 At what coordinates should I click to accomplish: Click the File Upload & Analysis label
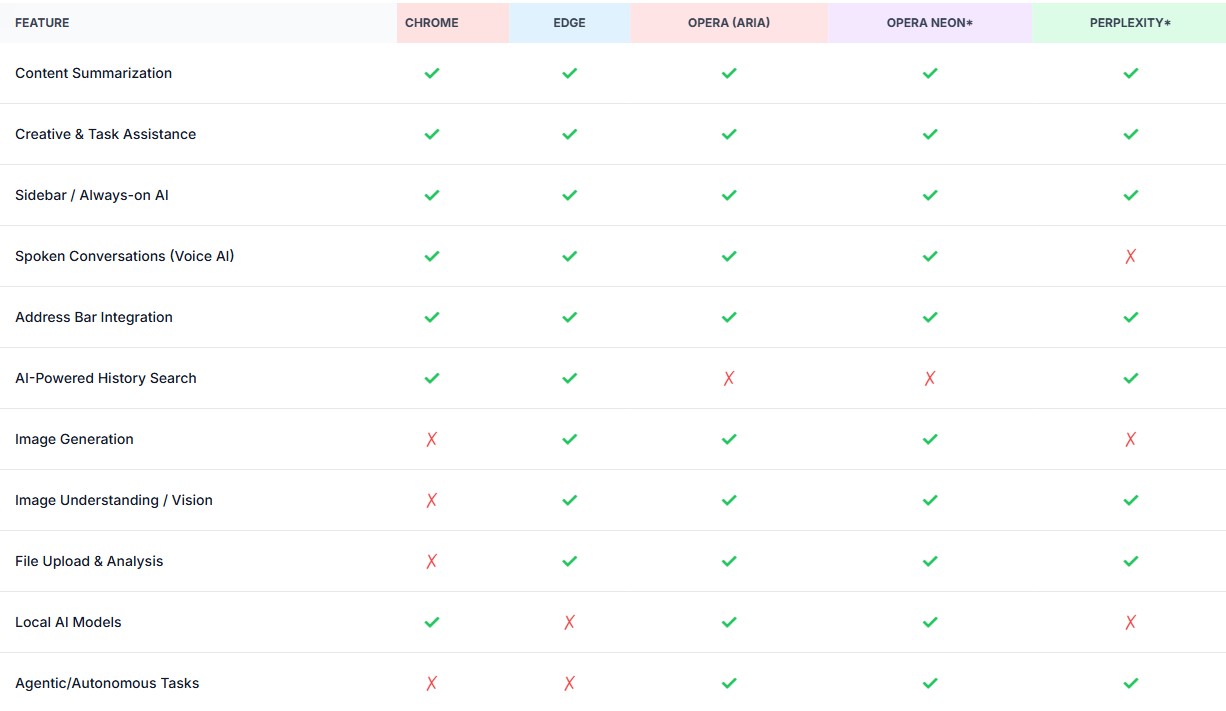(x=89, y=561)
